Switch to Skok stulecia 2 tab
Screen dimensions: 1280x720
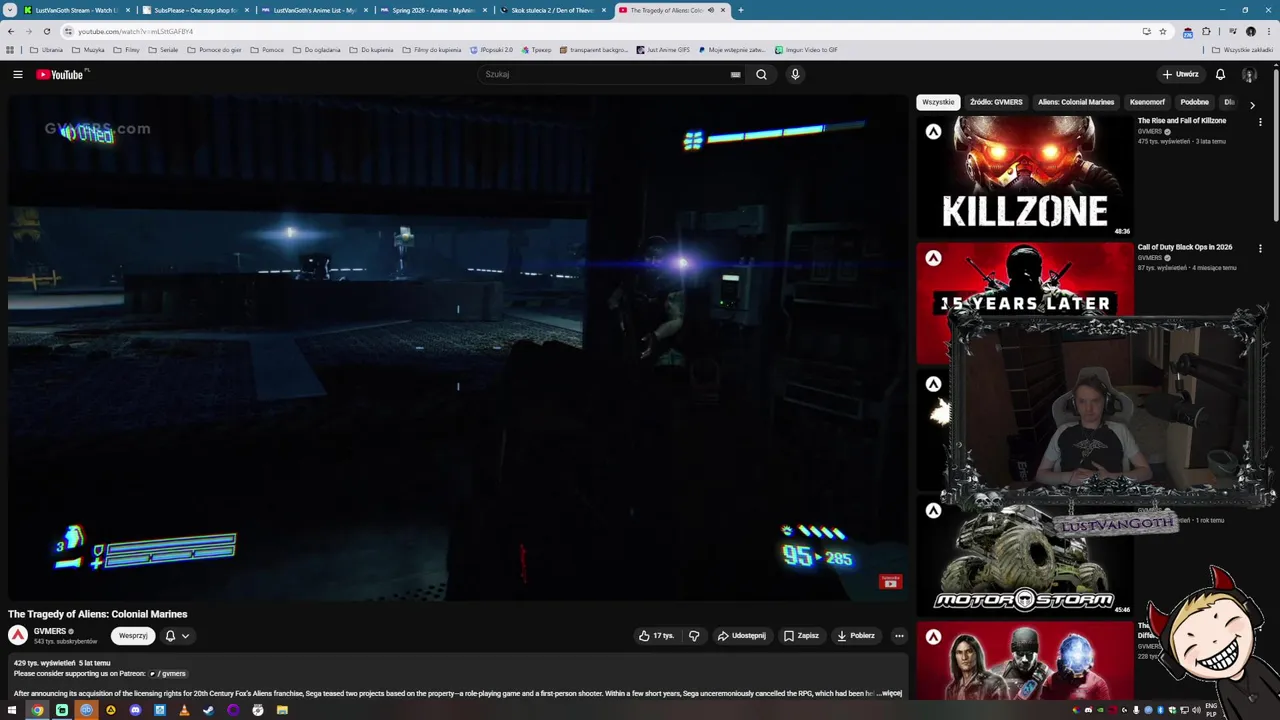(552, 10)
